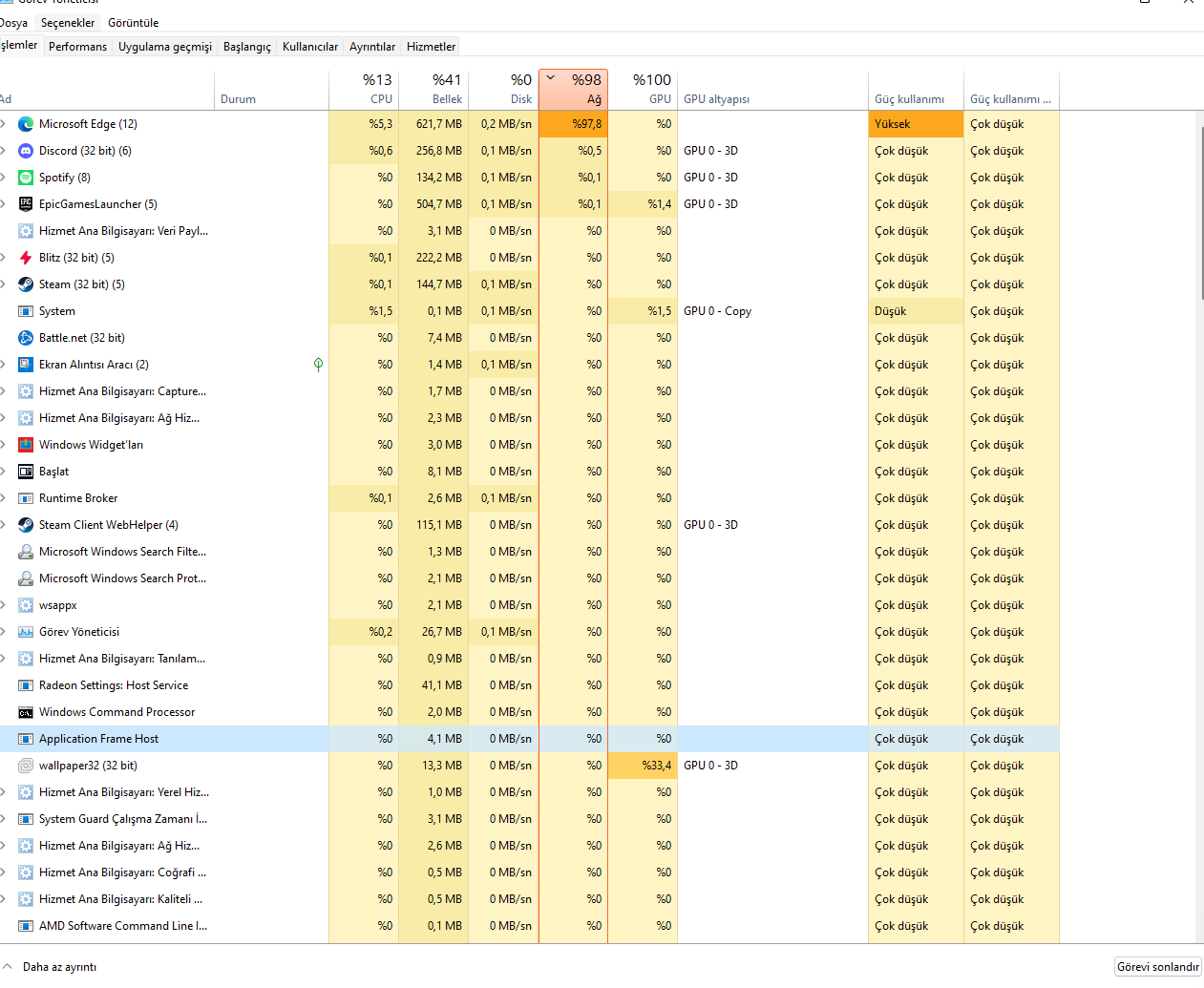The height and width of the screenshot is (988, 1204).
Task: Switch to the Hizmetler tab
Action: 431,46
